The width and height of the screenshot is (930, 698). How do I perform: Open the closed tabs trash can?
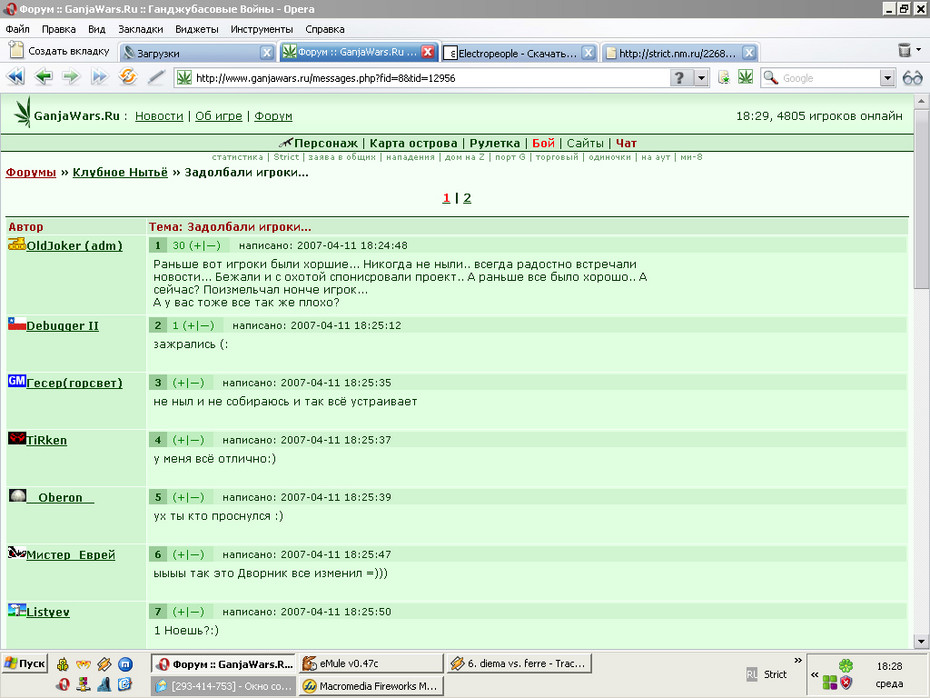pyautogui.click(x=904, y=50)
